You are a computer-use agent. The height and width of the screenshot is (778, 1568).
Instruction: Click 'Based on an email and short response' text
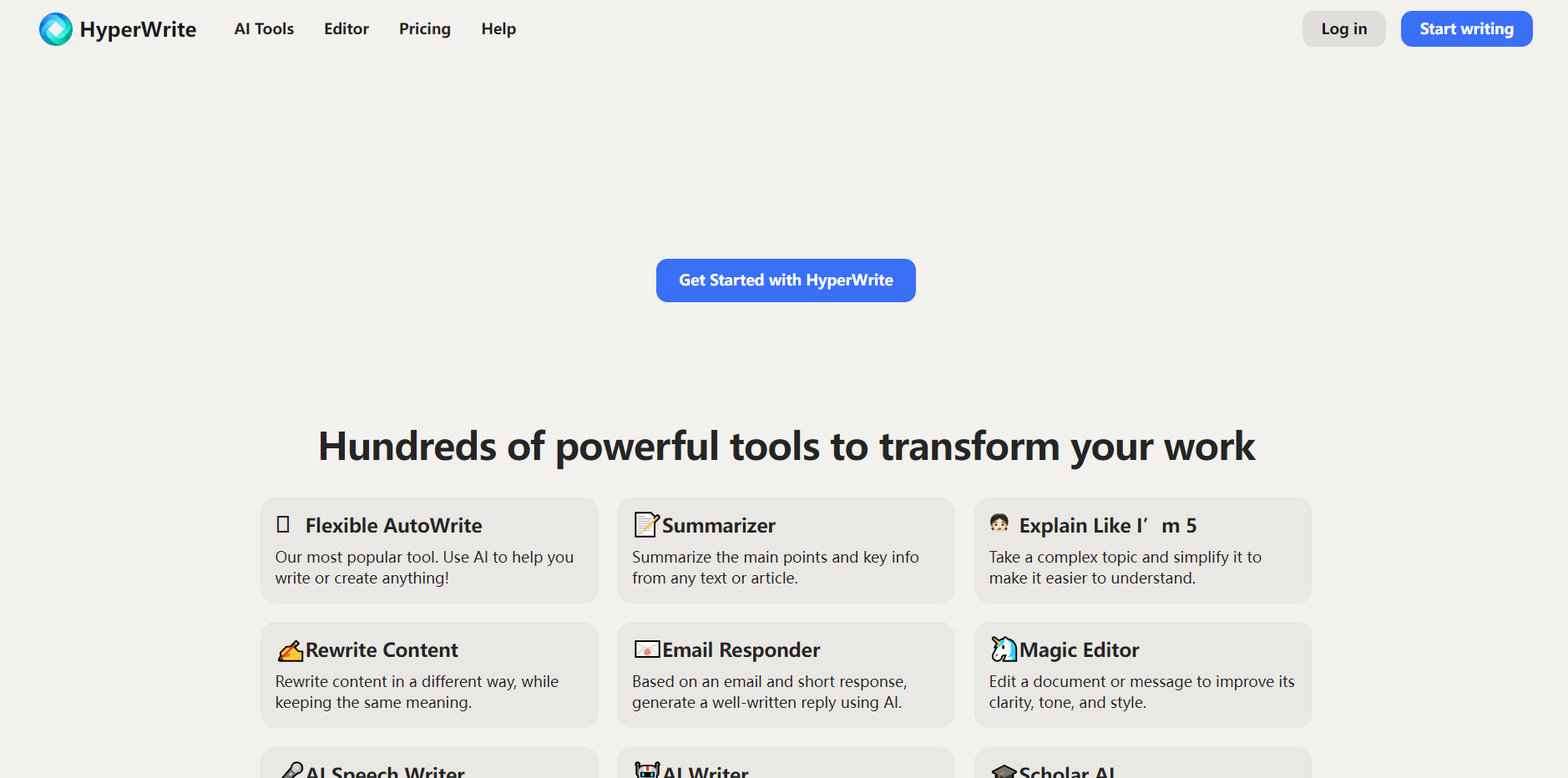[x=769, y=692]
